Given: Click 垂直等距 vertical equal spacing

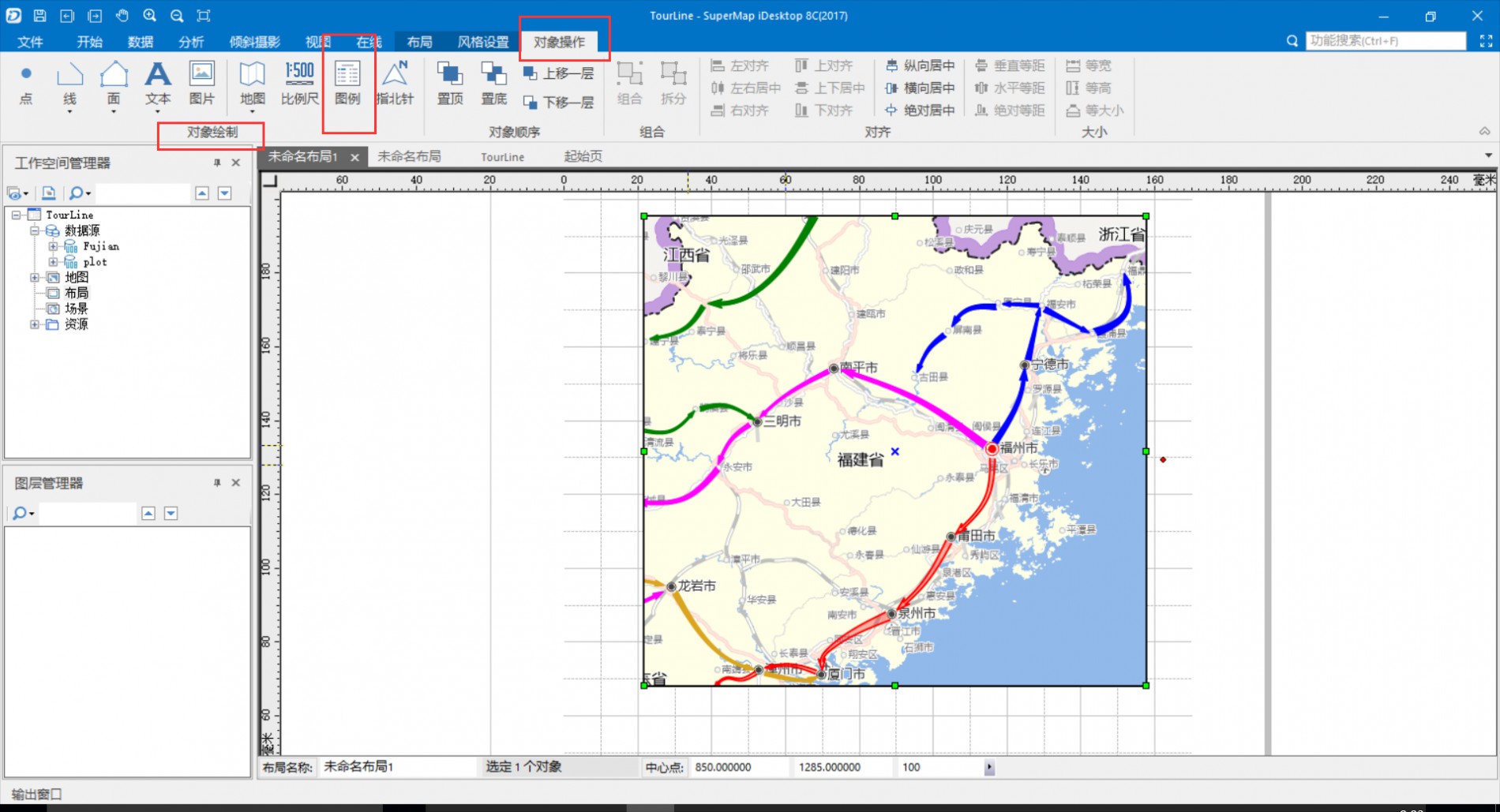Looking at the screenshot, I should [x=1010, y=65].
